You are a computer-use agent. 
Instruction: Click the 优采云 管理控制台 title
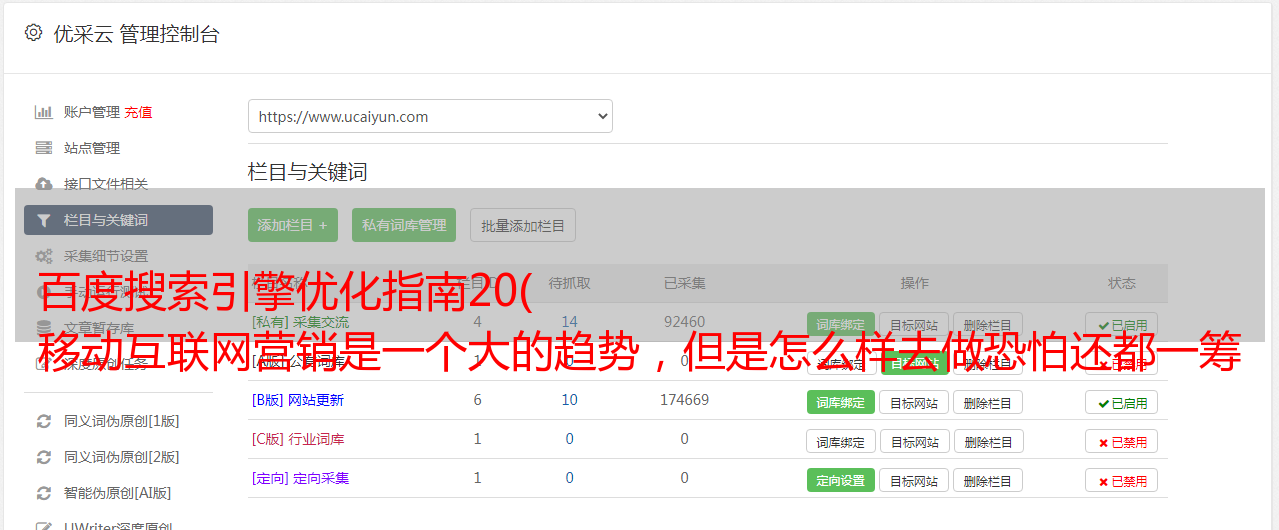coord(136,34)
